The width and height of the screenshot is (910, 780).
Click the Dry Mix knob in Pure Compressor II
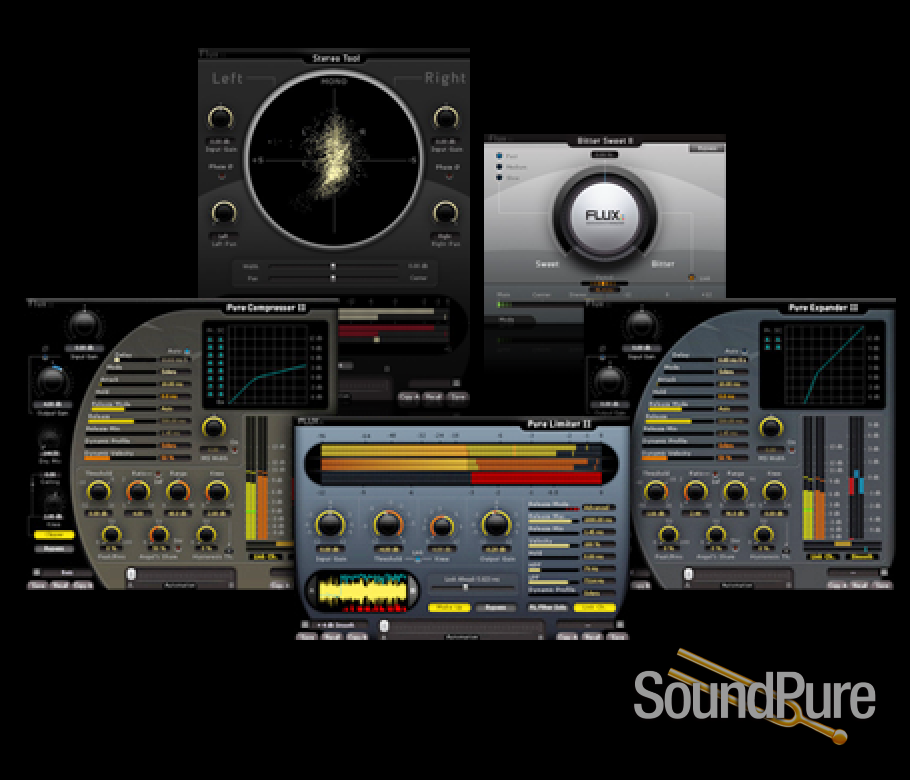50,440
